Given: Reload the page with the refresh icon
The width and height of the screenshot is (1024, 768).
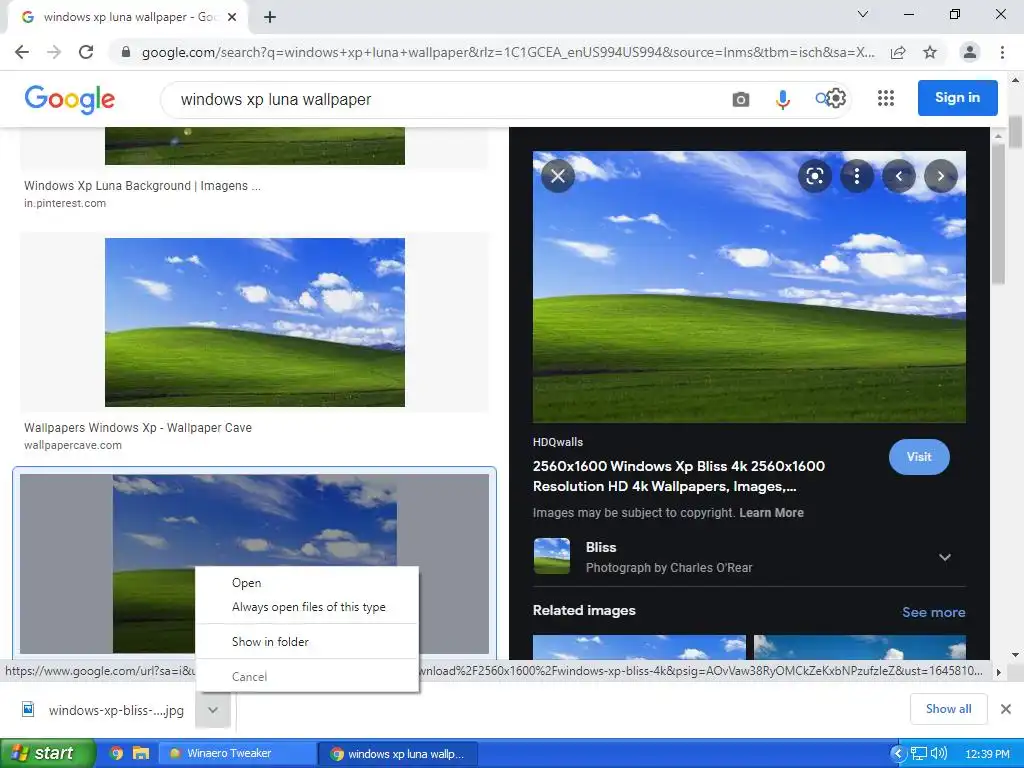Looking at the screenshot, I should click(86, 52).
